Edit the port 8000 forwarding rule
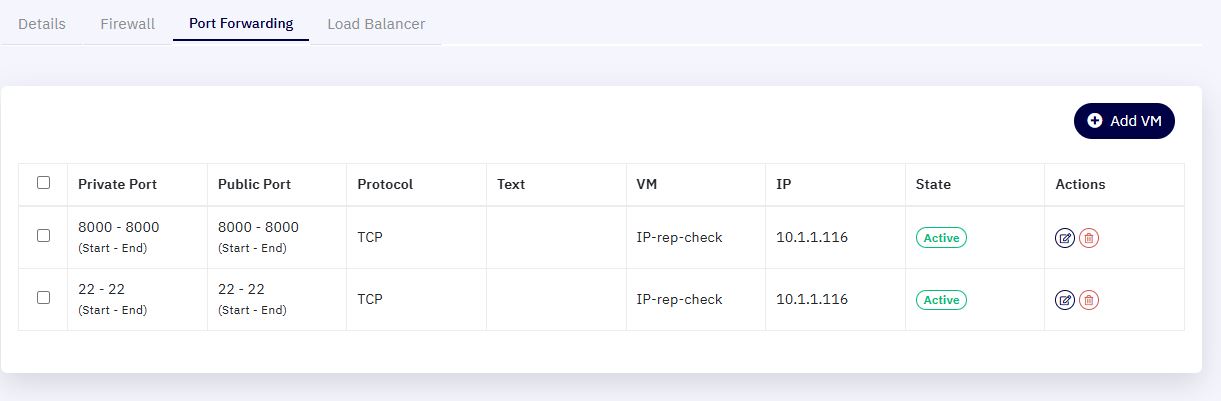The height and width of the screenshot is (401, 1221). coord(1065,238)
